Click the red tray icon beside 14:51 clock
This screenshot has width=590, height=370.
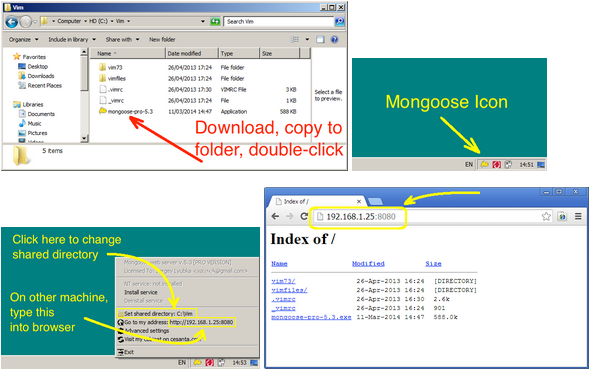coord(496,164)
